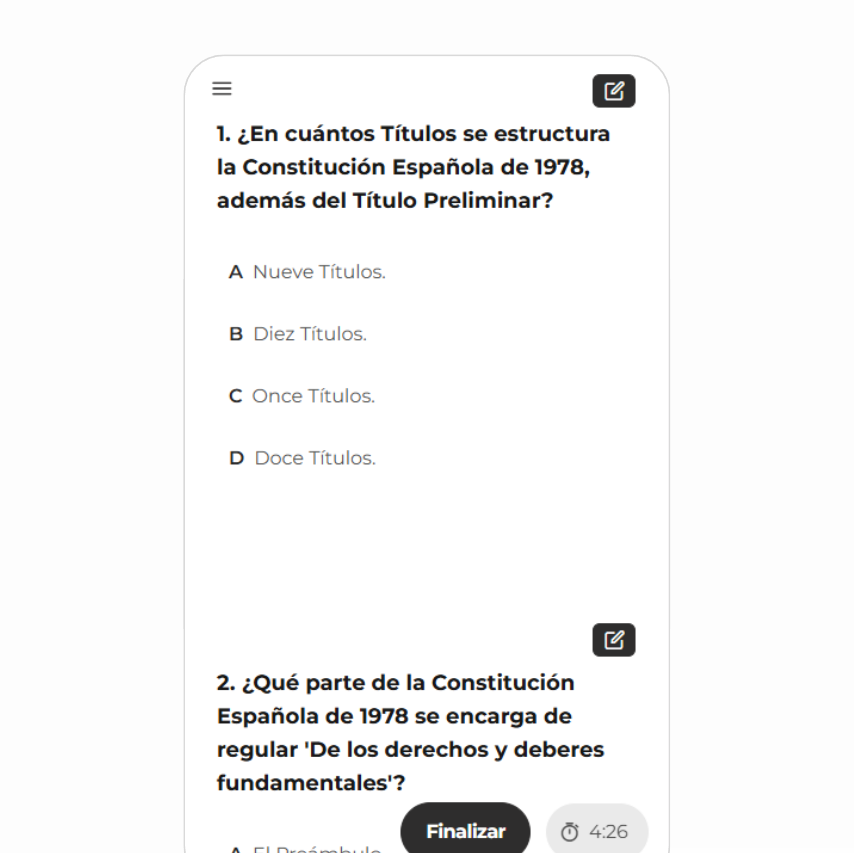The image size is (854, 853).
Task: Click the edit icon above question 2
Action: pos(614,640)
